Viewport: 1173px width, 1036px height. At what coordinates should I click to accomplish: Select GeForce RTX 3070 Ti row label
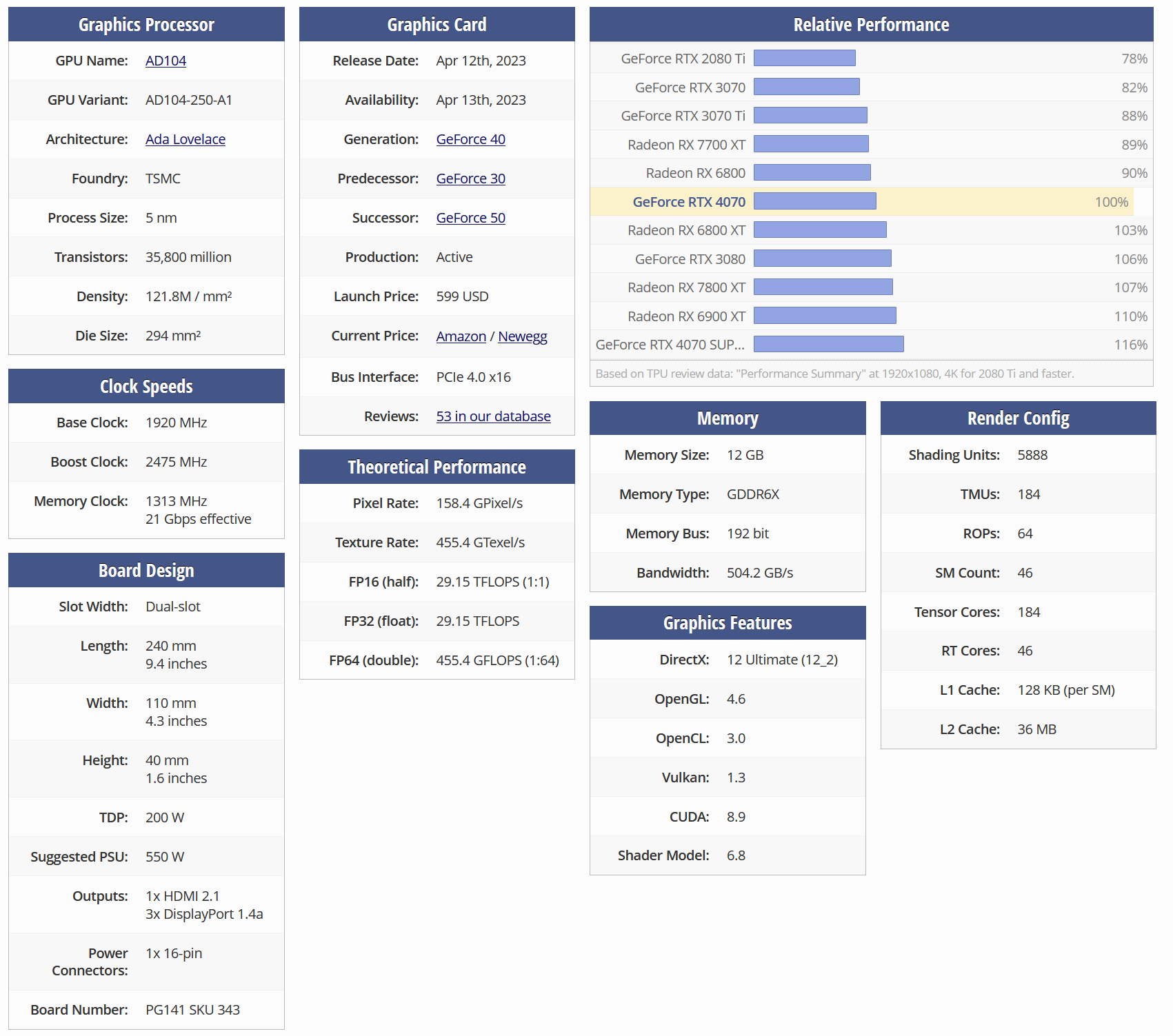point(683,116)
